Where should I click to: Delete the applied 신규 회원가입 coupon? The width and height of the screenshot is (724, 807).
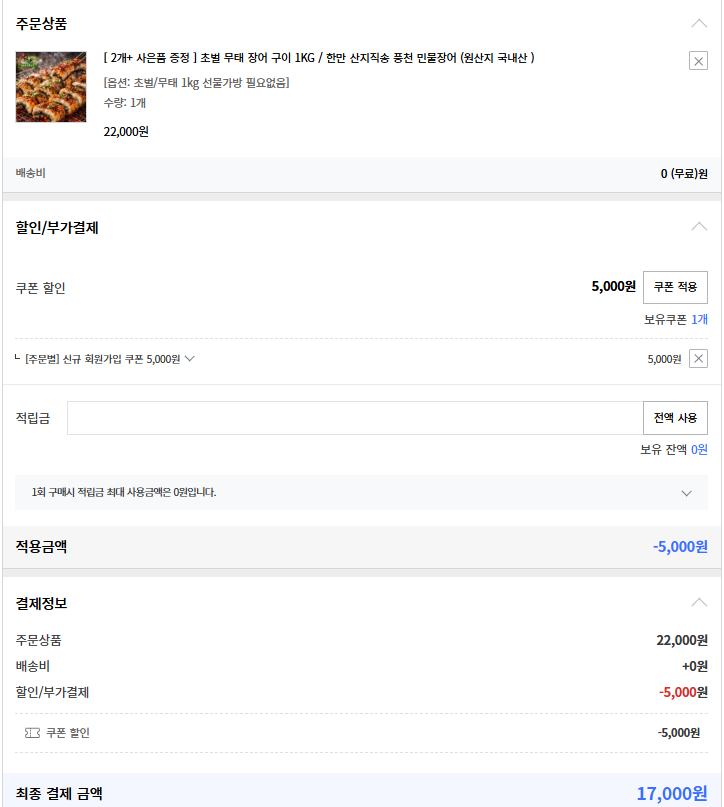698,359
